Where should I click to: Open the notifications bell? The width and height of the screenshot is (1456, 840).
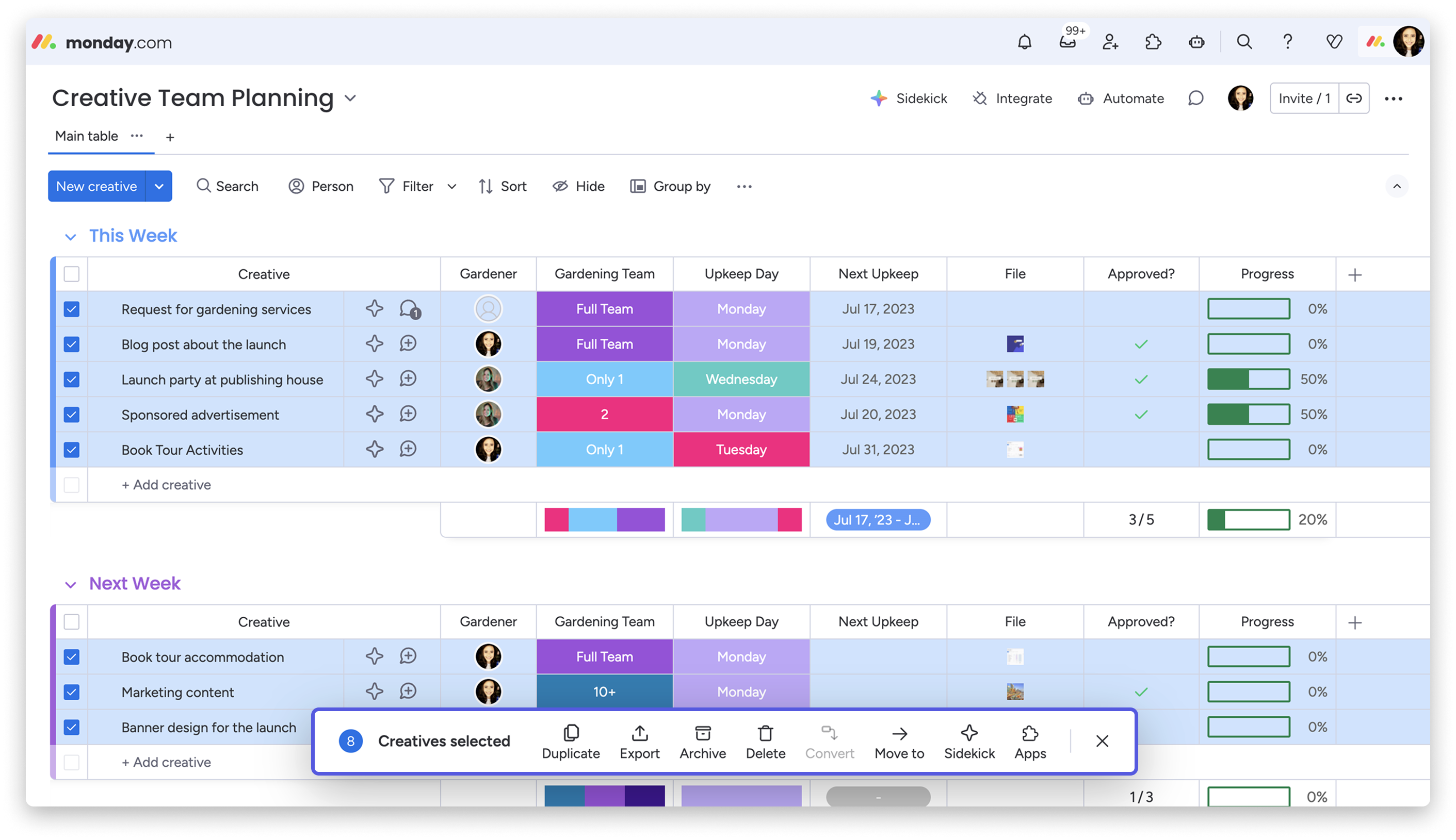pos(1024,42)
